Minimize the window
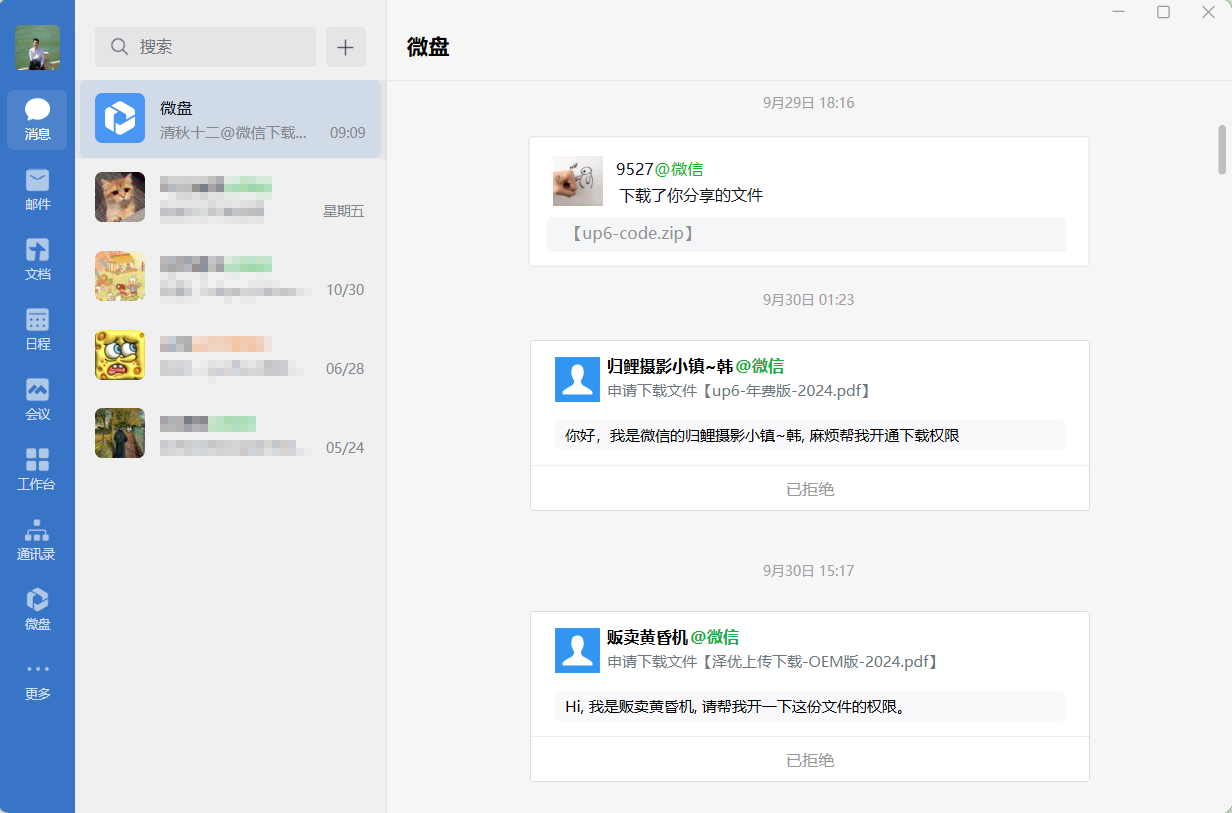This screenshot has width=1232, height=813. tap(1119, 12)
